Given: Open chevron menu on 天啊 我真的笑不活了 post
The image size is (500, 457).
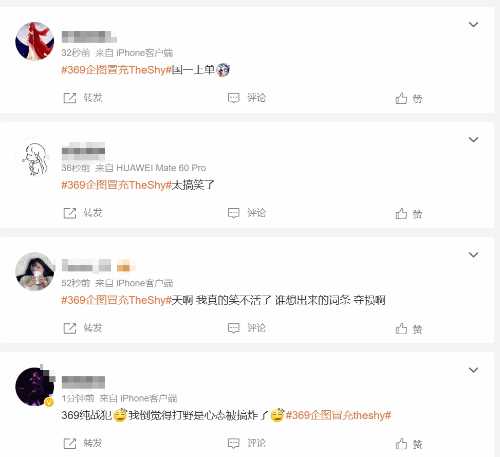Looking at the screenshot, I should point(473,255).
